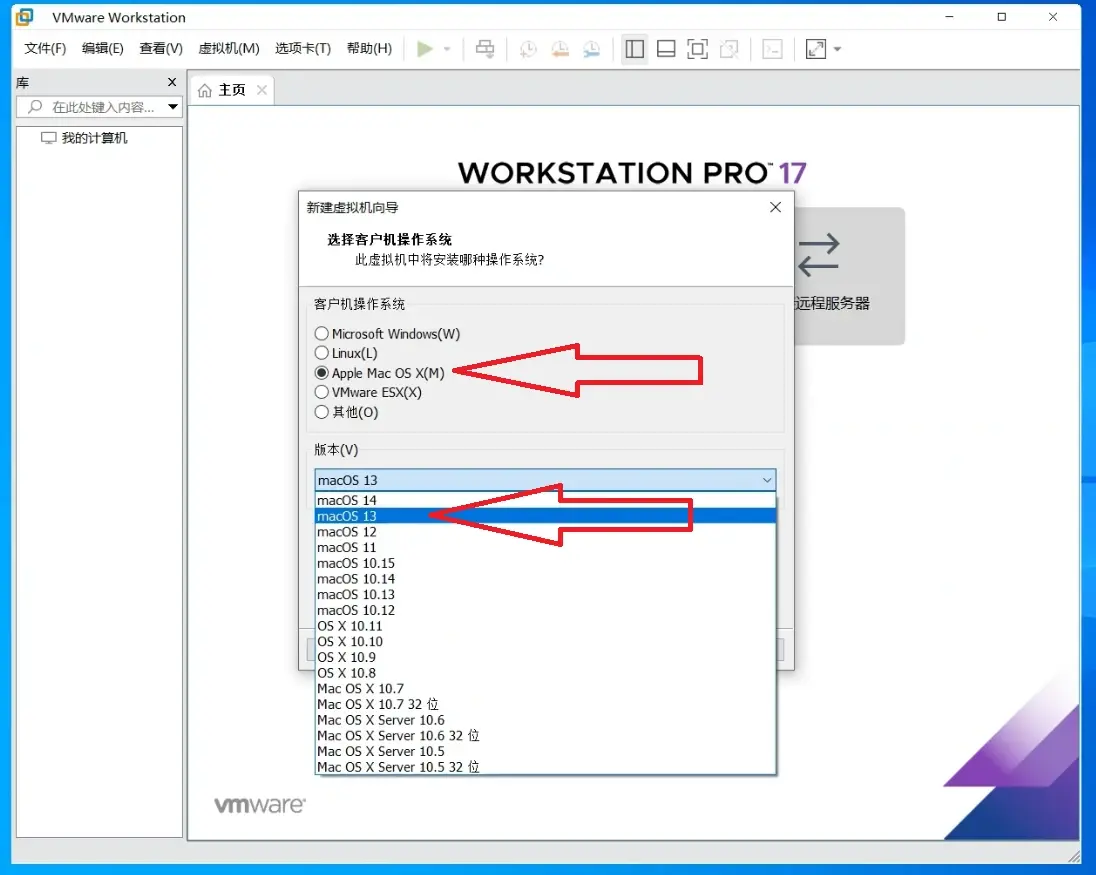Open the power options arrow beside play
This screenshot has width=1096, height=875.
tap(447, 49)
